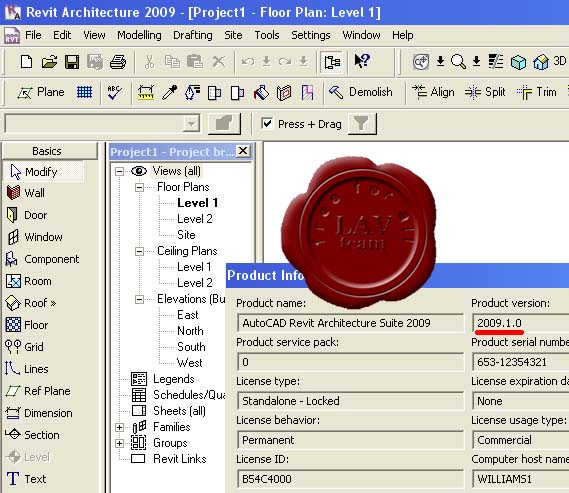Show the work plane grid icon
This screenshot has height=493, width=569.
84,92
